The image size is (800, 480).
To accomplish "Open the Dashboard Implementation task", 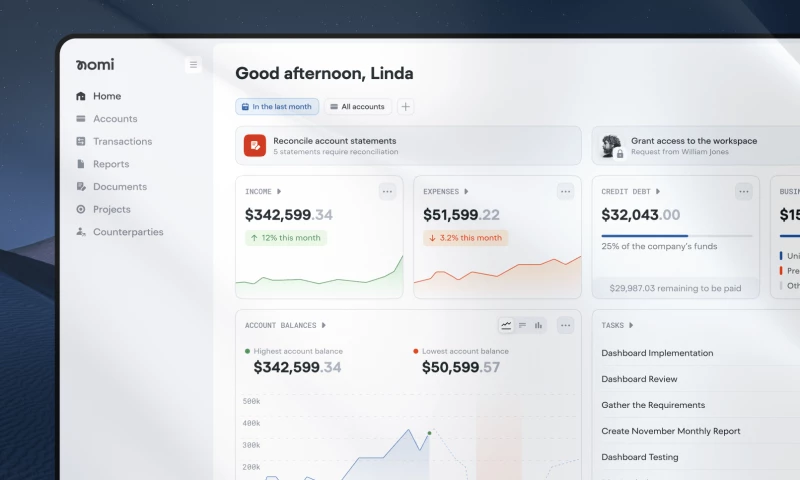I will 657,353.
